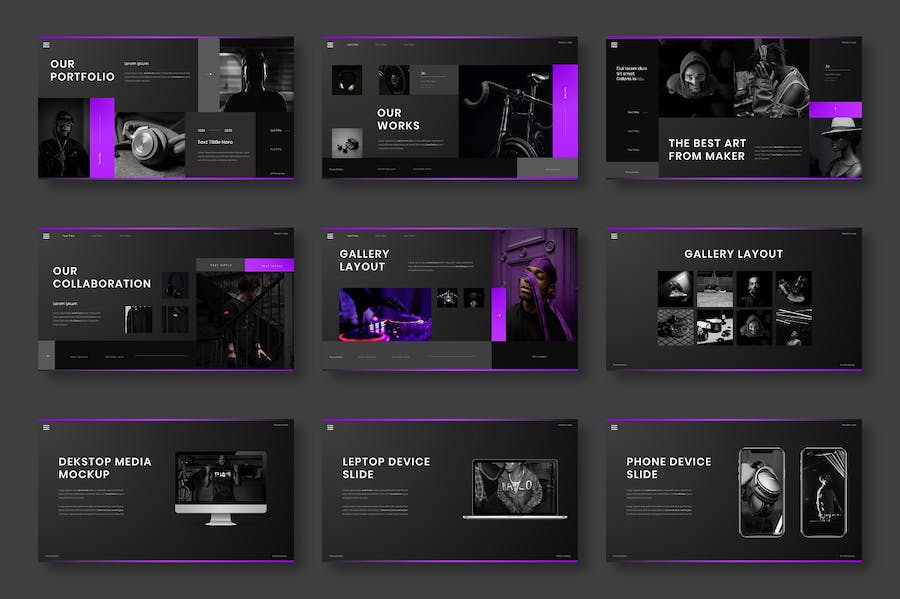
Task: Click menu icon on Phone Device Slide
Action: tap(614, 427)
